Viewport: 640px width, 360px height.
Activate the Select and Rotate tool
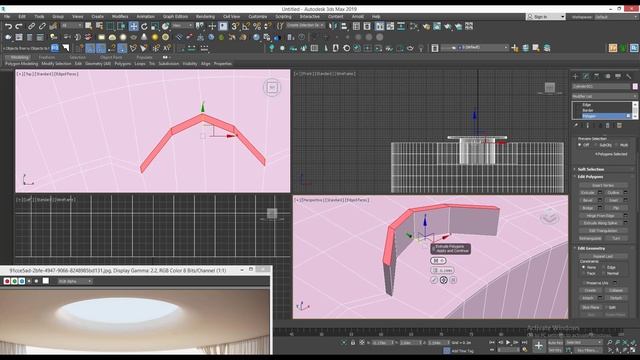144,27
